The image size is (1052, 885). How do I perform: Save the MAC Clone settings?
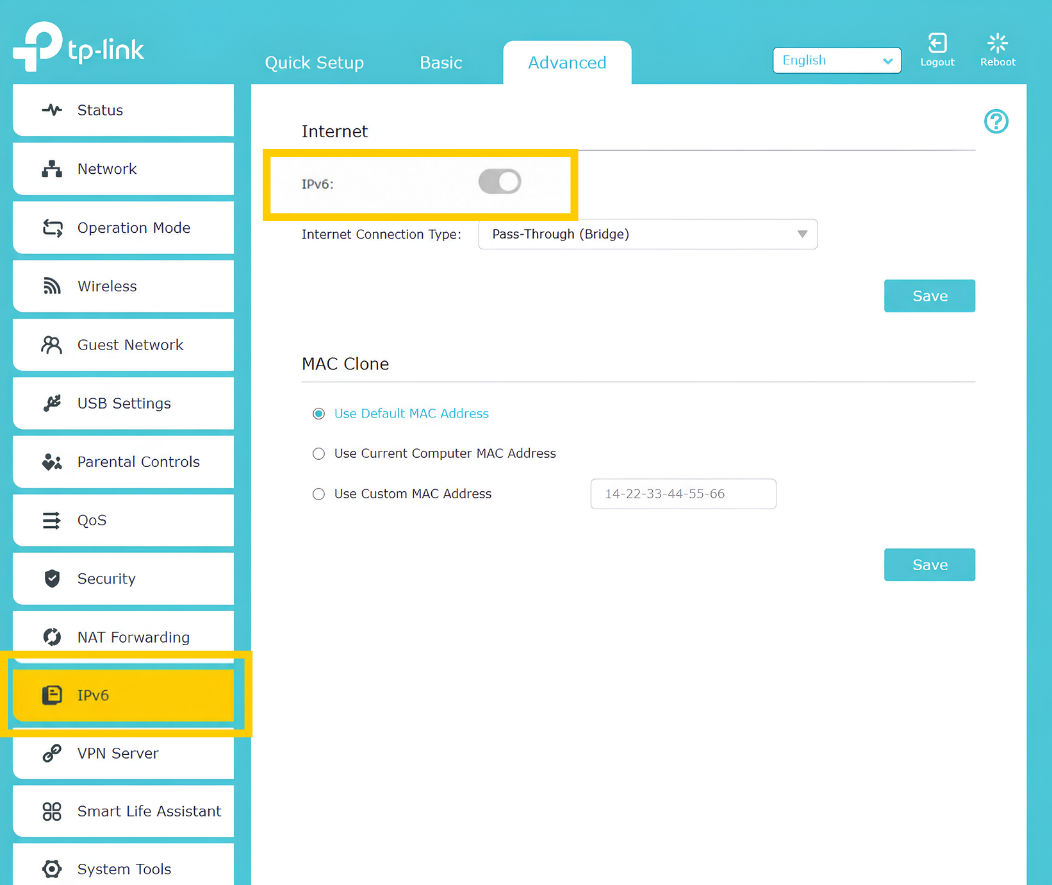[x=929, y=565]
